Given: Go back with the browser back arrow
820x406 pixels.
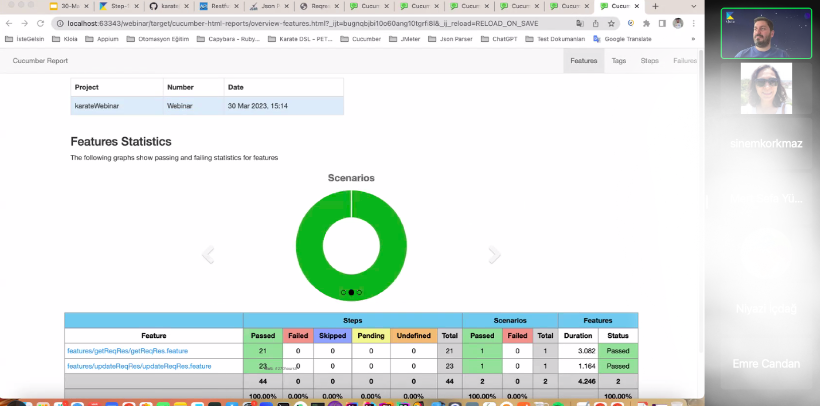Looking at the screenshot, I should (9, 24).
